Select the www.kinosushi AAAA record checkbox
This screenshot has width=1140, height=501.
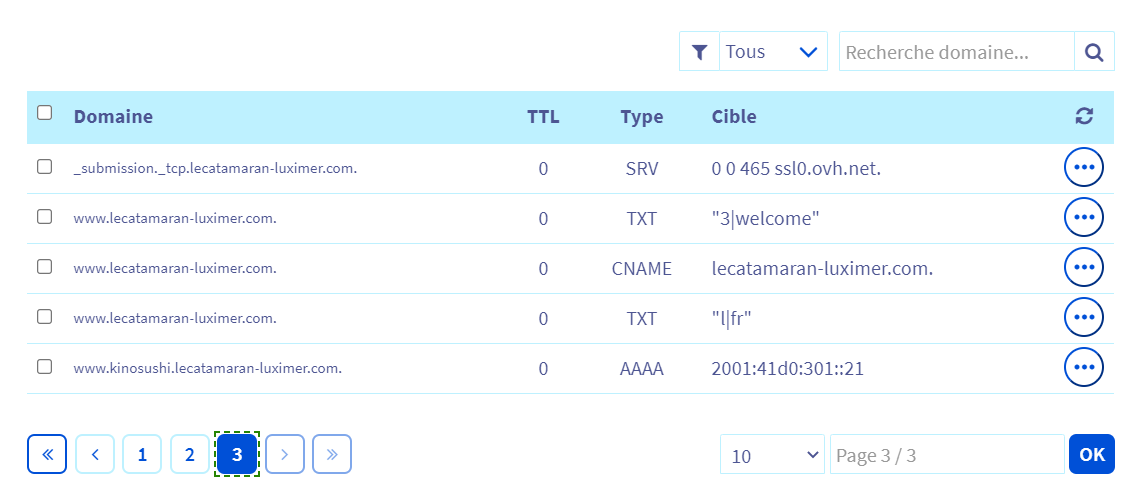(45, 367)
